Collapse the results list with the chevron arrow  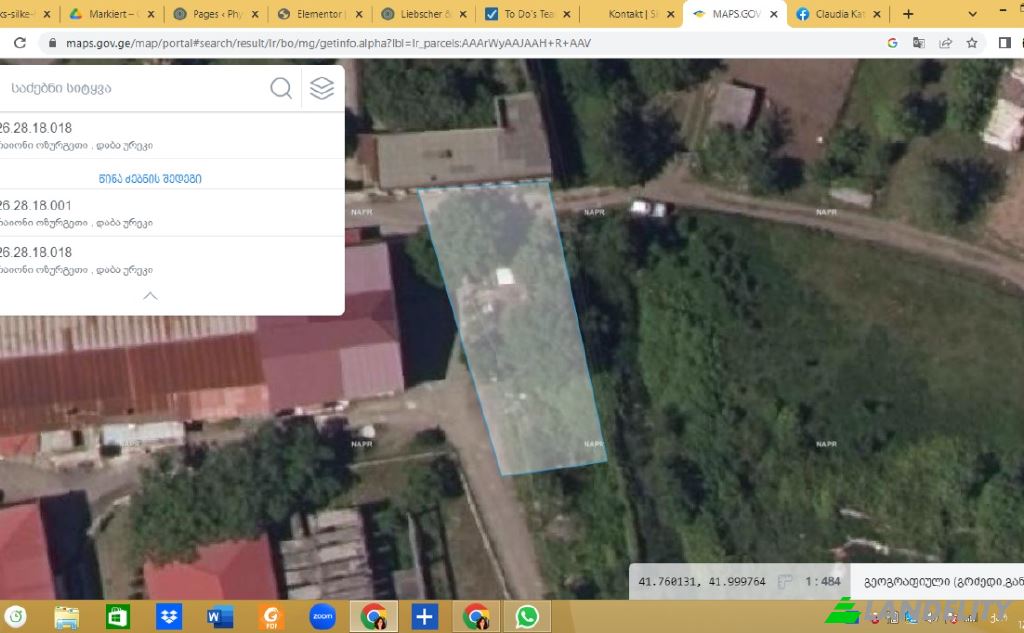150,295
